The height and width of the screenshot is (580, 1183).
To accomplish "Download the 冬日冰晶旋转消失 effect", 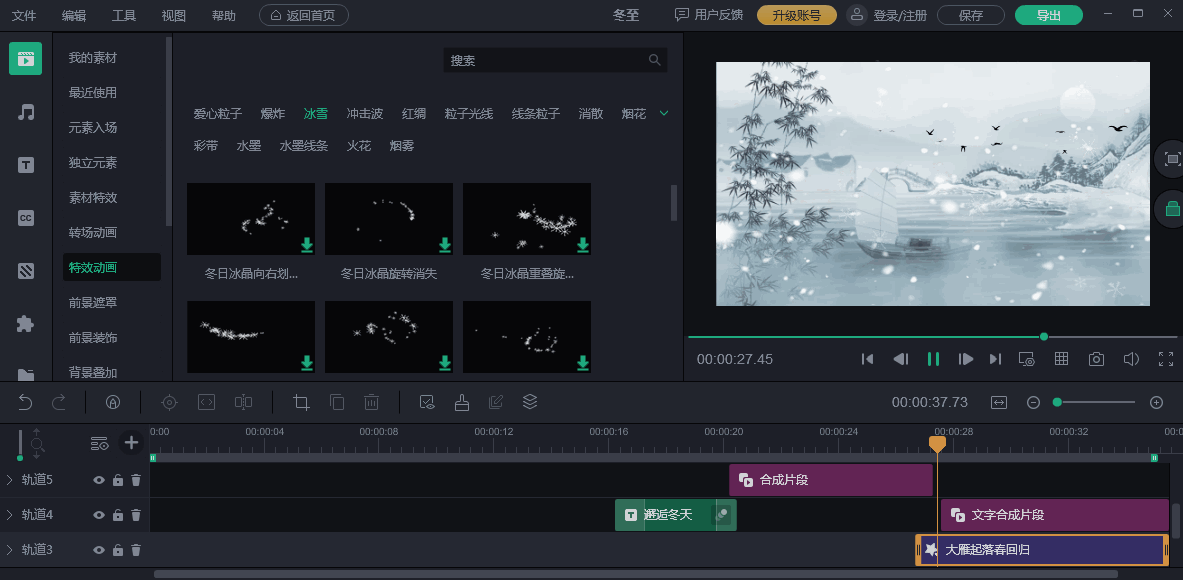I will coord(445,245).
